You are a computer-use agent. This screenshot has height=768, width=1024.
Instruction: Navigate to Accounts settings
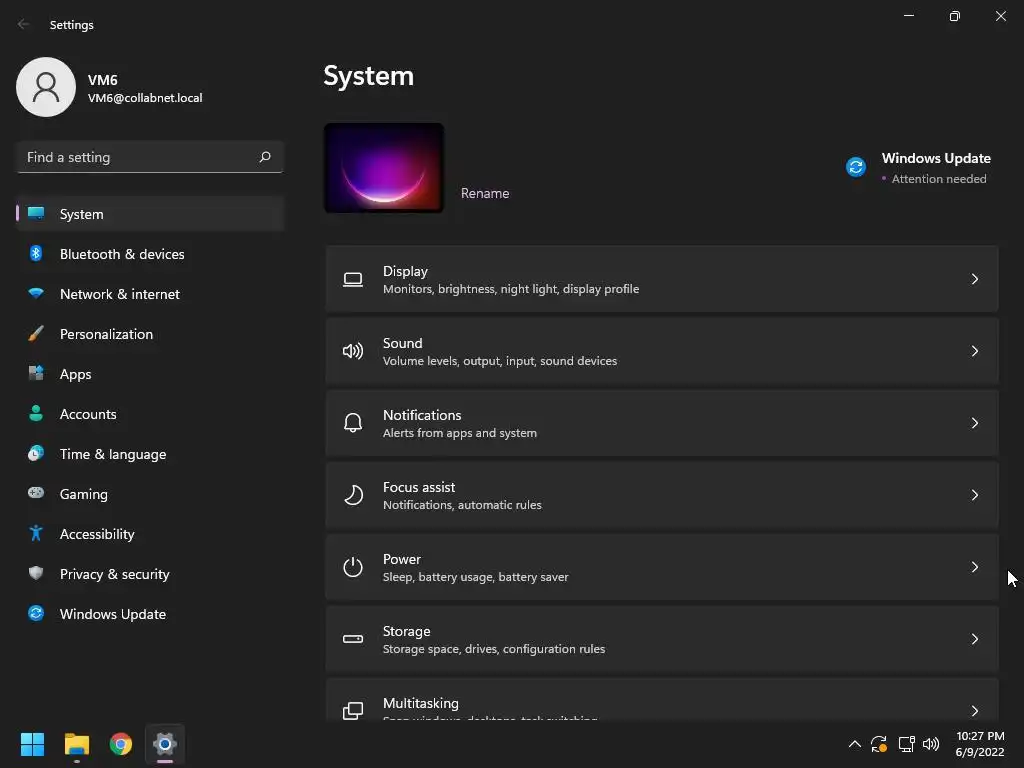150,413
